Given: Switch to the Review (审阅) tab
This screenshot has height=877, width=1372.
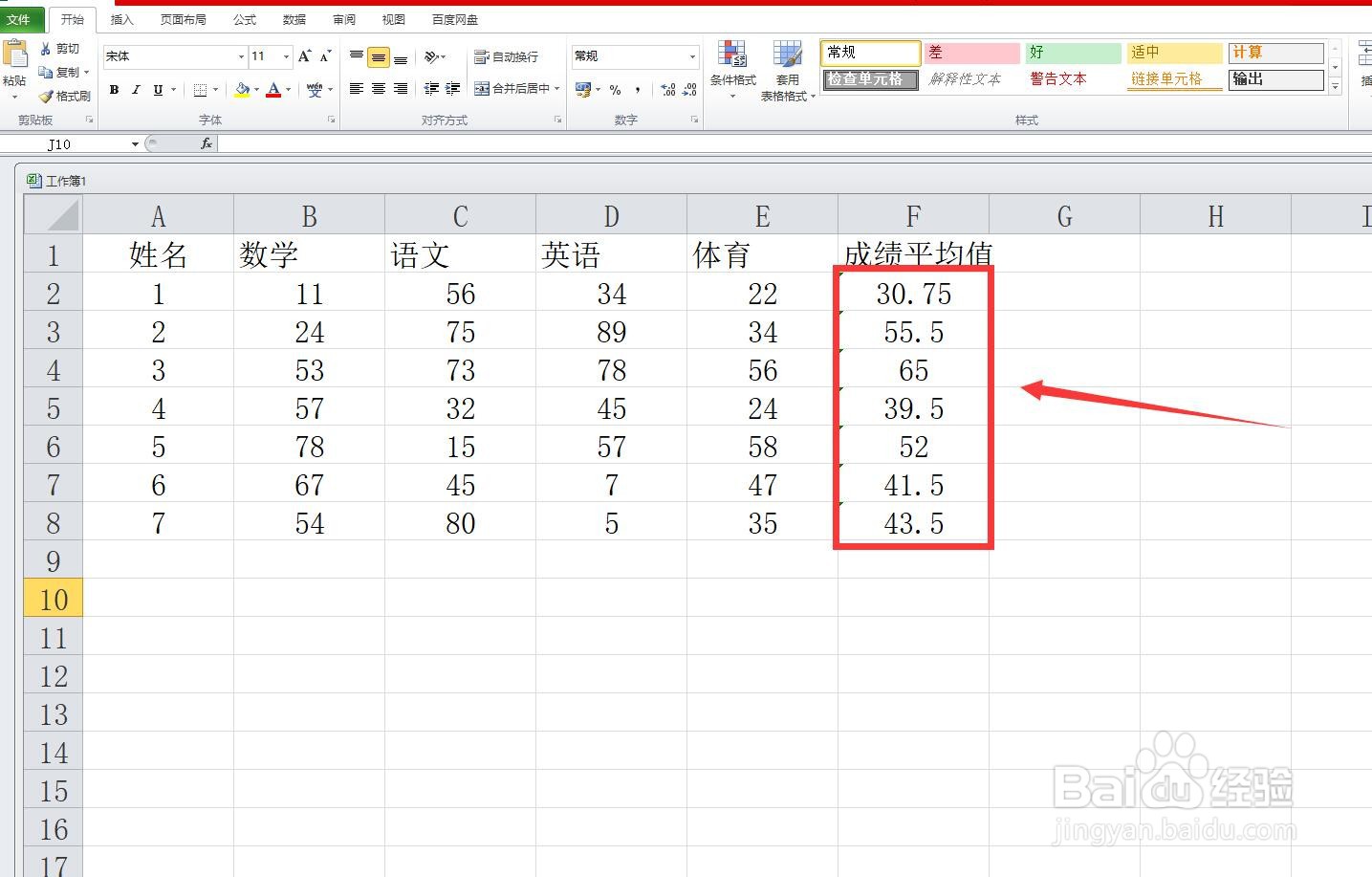Looking at the screenshot, I should [x=344, y=19].
